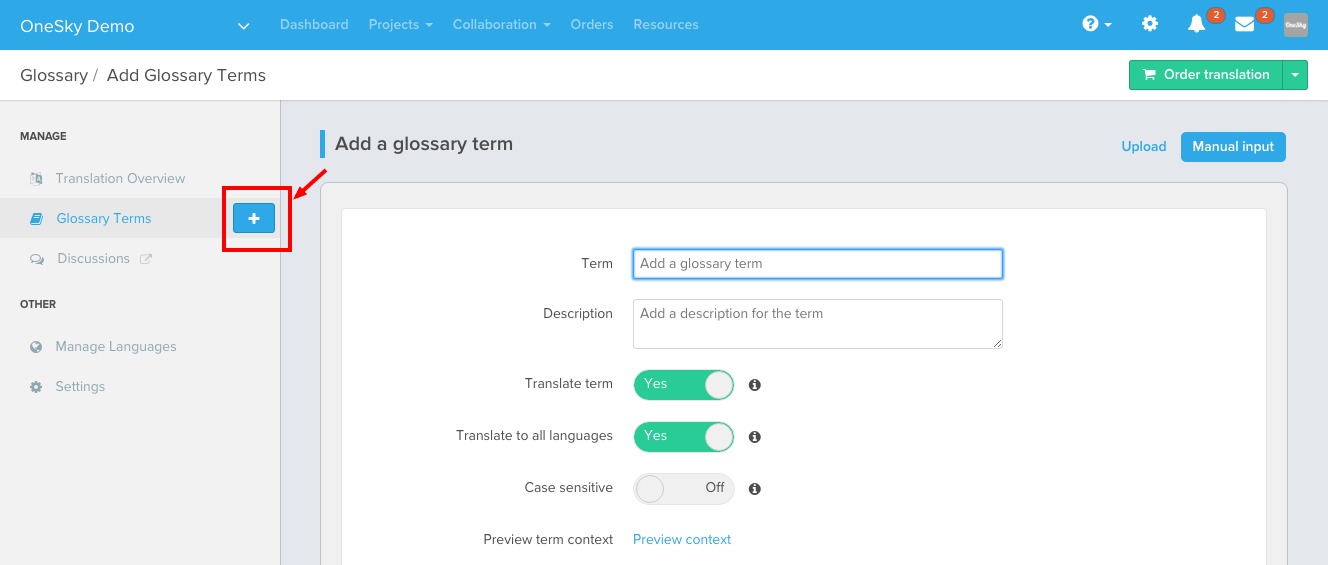This screenshot has height=565, width=1328.
Task: Toggle the Translate term switch
Action: [x=684, y=384]
